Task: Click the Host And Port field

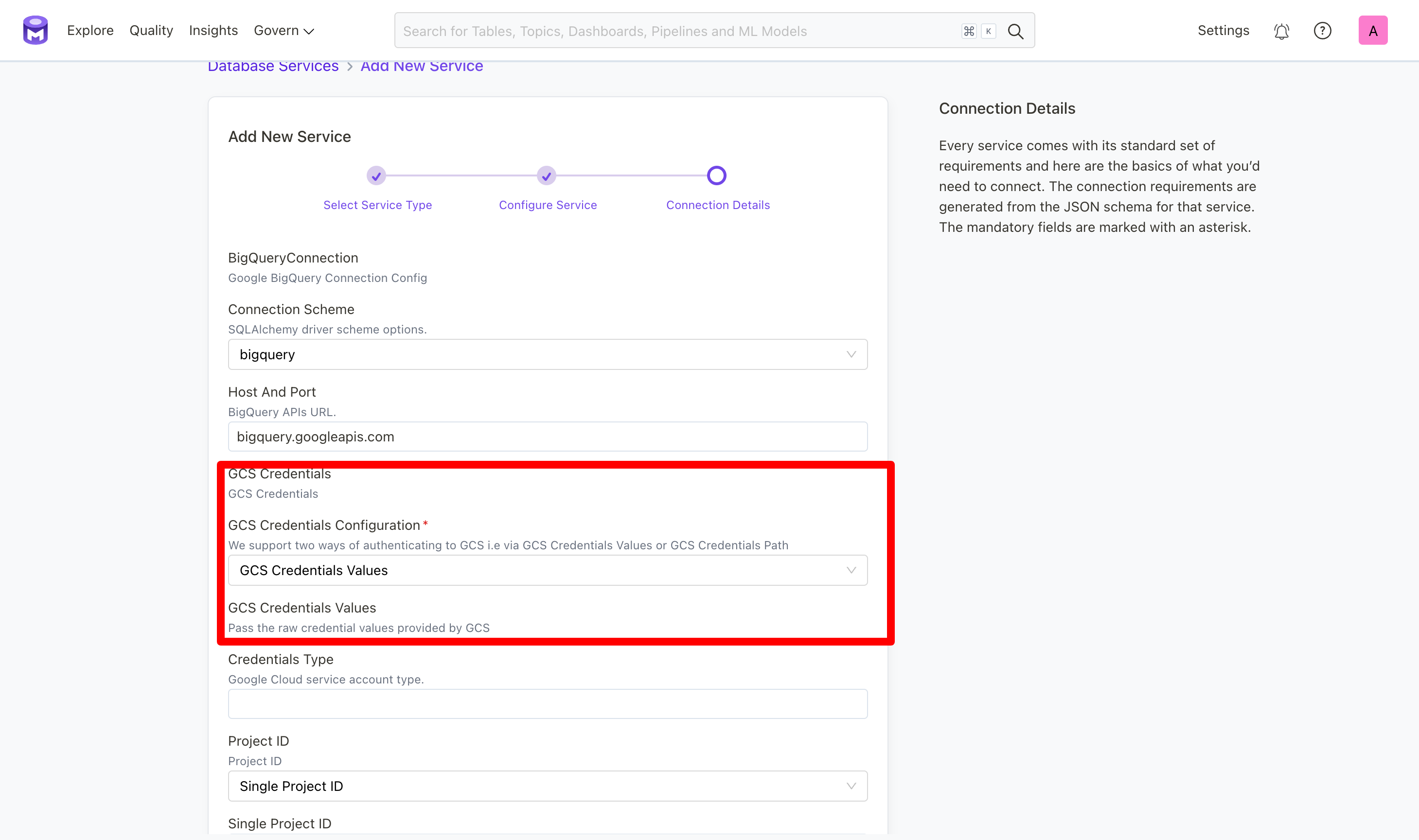Action: 547,437
